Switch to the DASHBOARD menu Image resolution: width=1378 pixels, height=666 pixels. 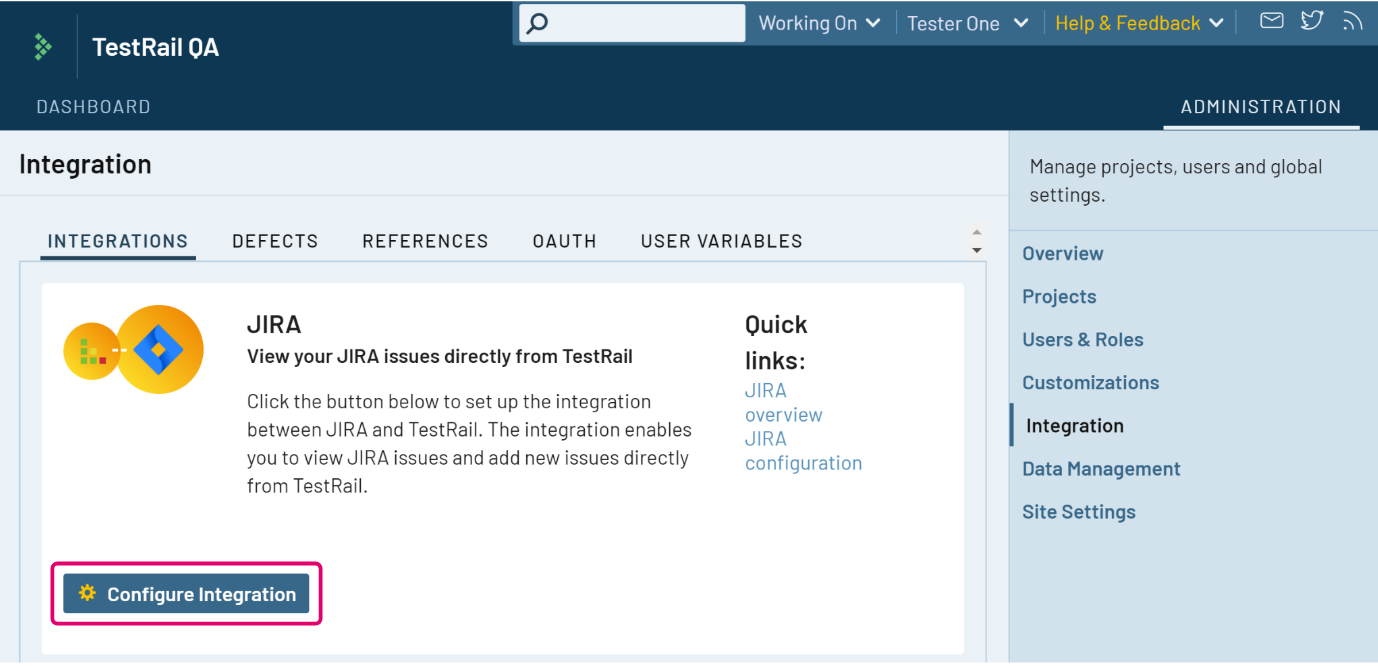[93, 106]
